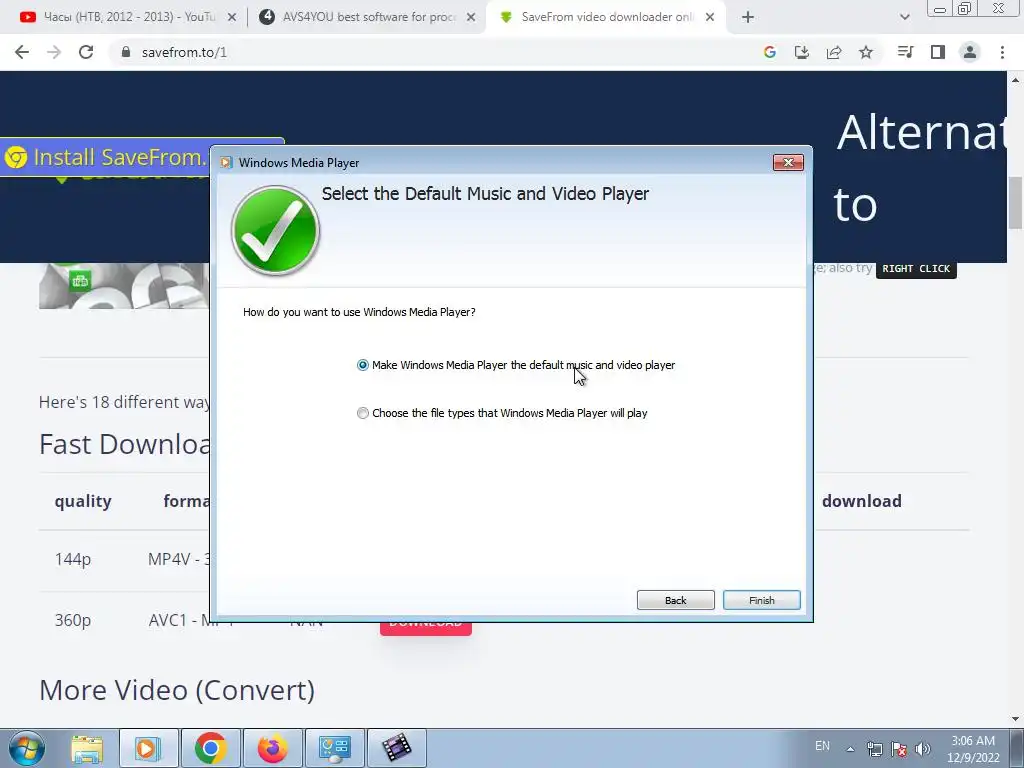Close the AVS4YOU tab
This screenshot has width=1024, height=768.
[471, 18]
